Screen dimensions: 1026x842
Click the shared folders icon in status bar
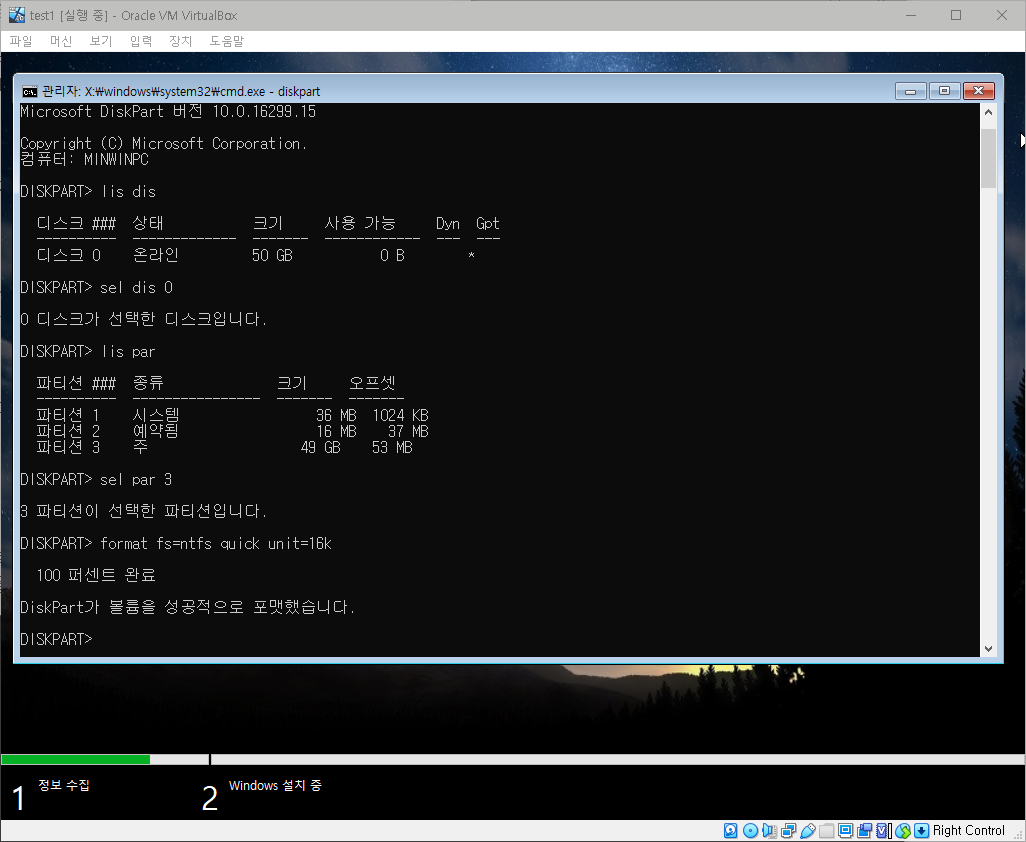[x=826, y=830]
